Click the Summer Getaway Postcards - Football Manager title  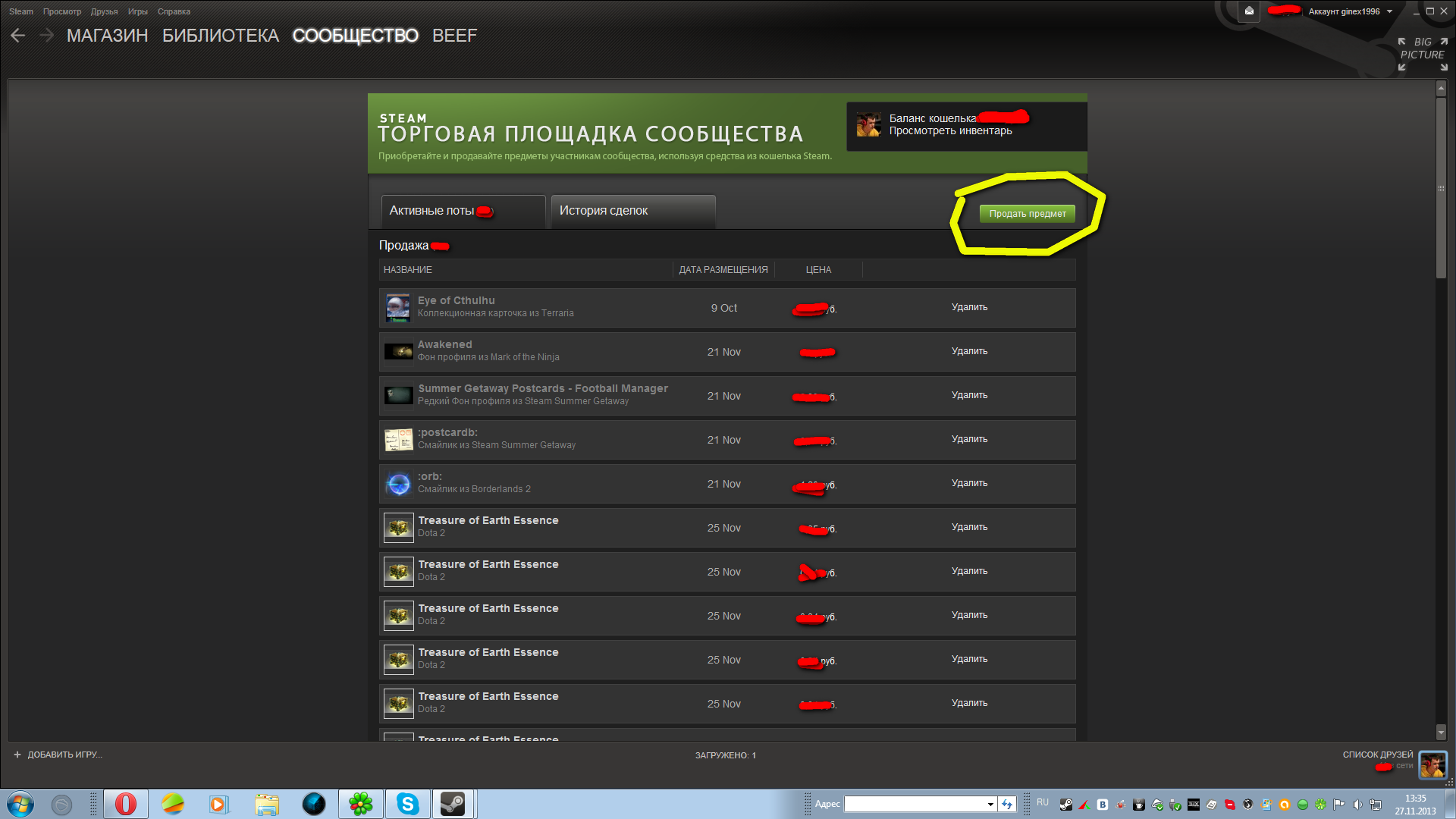point(543,388)
